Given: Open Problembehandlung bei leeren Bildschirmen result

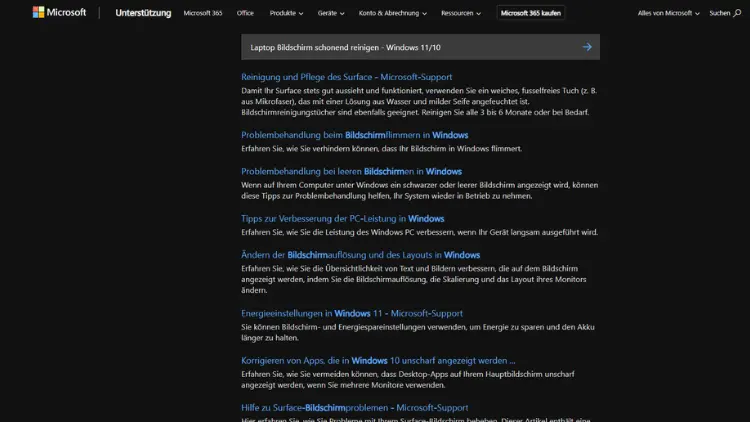Looking at the screenshot, I should tap(351, 171).
